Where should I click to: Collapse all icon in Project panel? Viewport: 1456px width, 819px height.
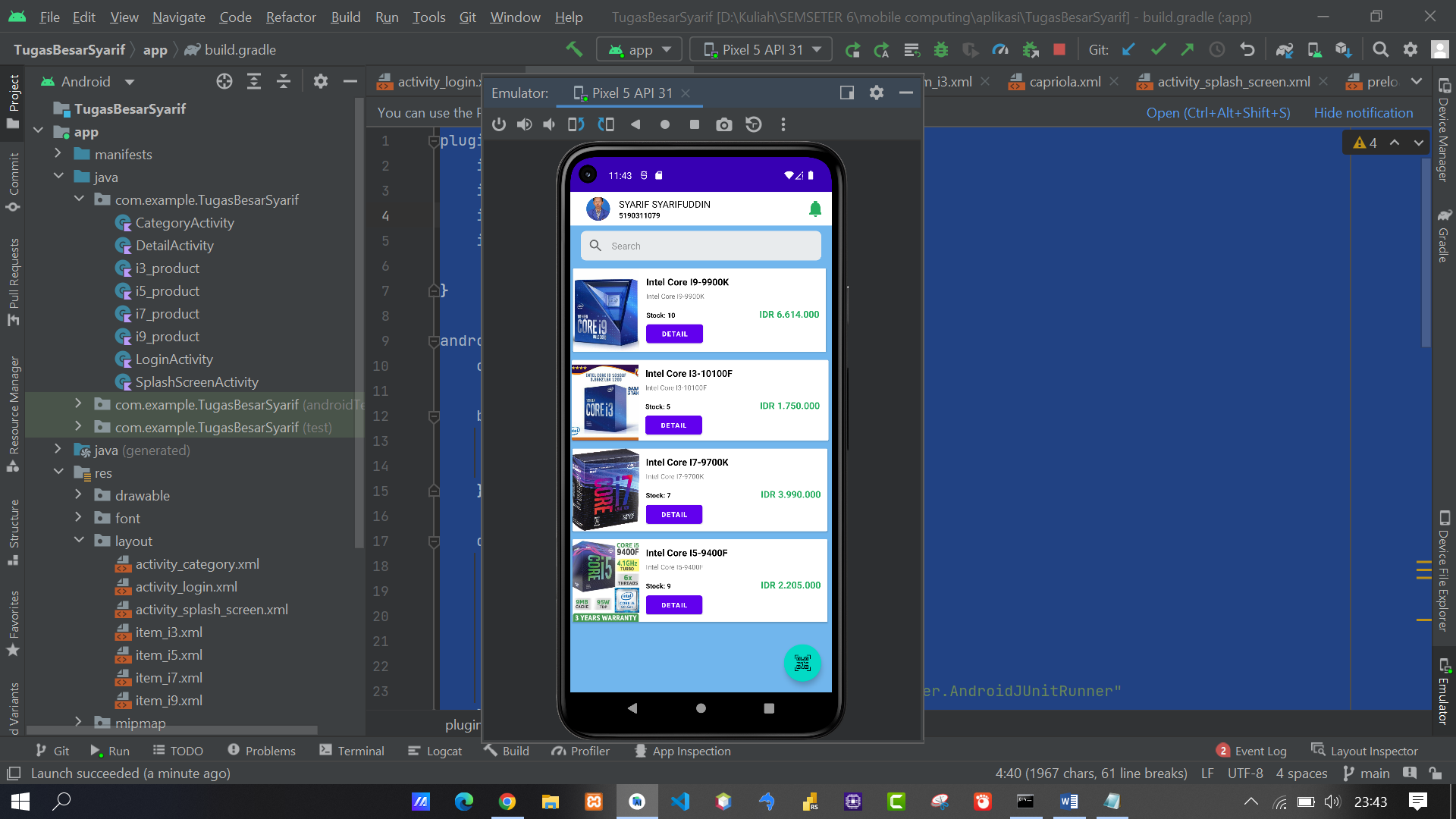284,82
